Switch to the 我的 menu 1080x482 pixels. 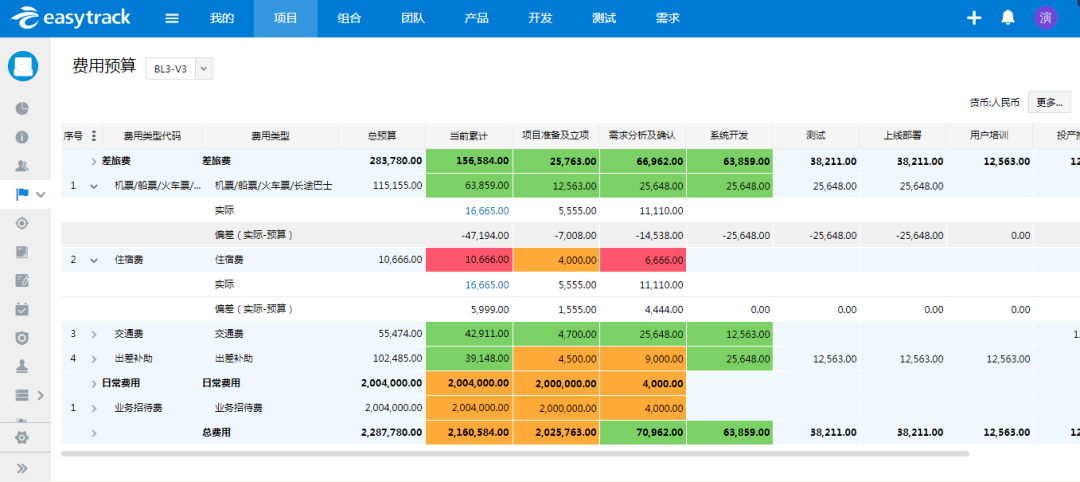point(222,19)
